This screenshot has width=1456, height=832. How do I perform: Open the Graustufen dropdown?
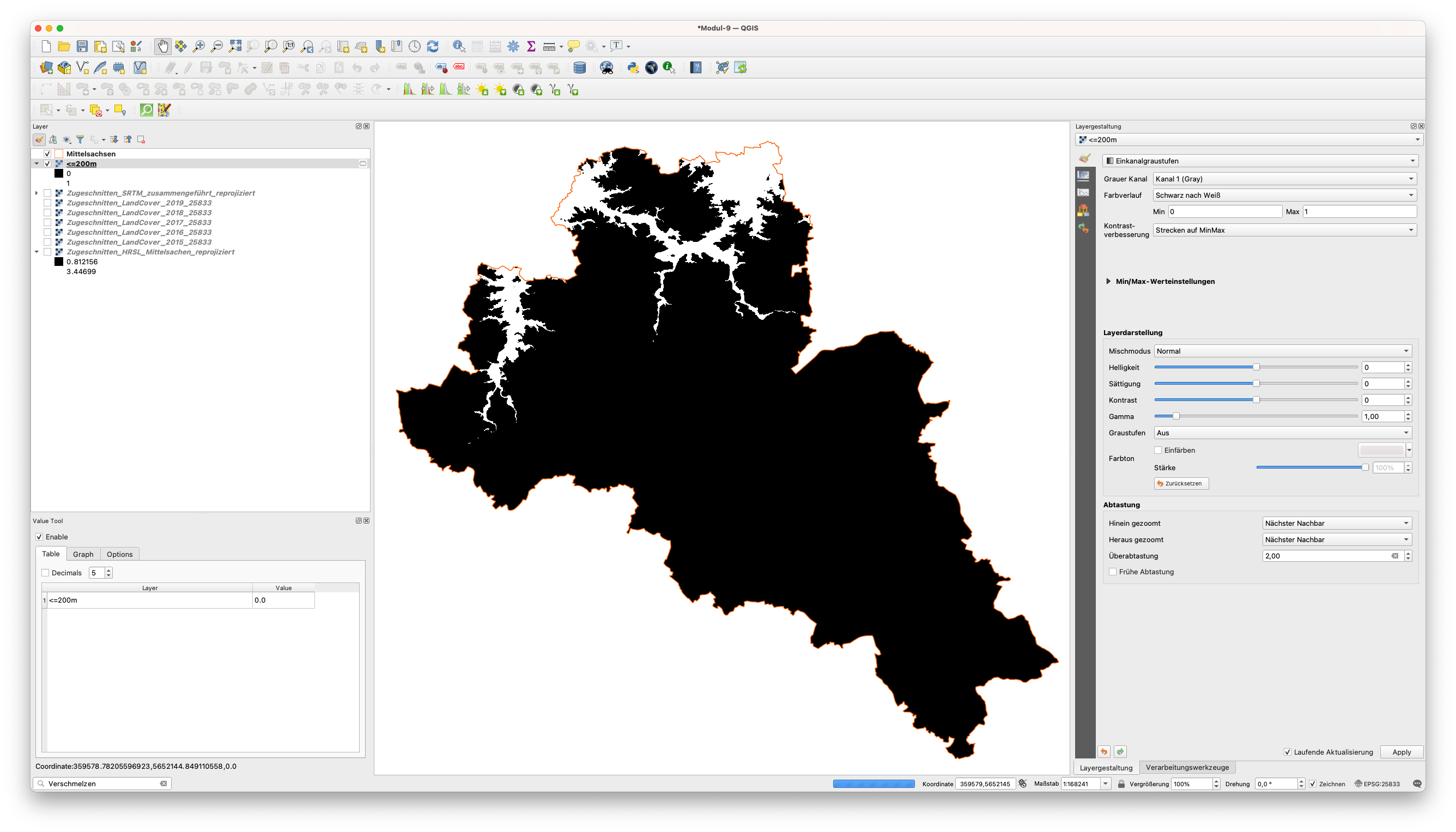[1283, 433]
